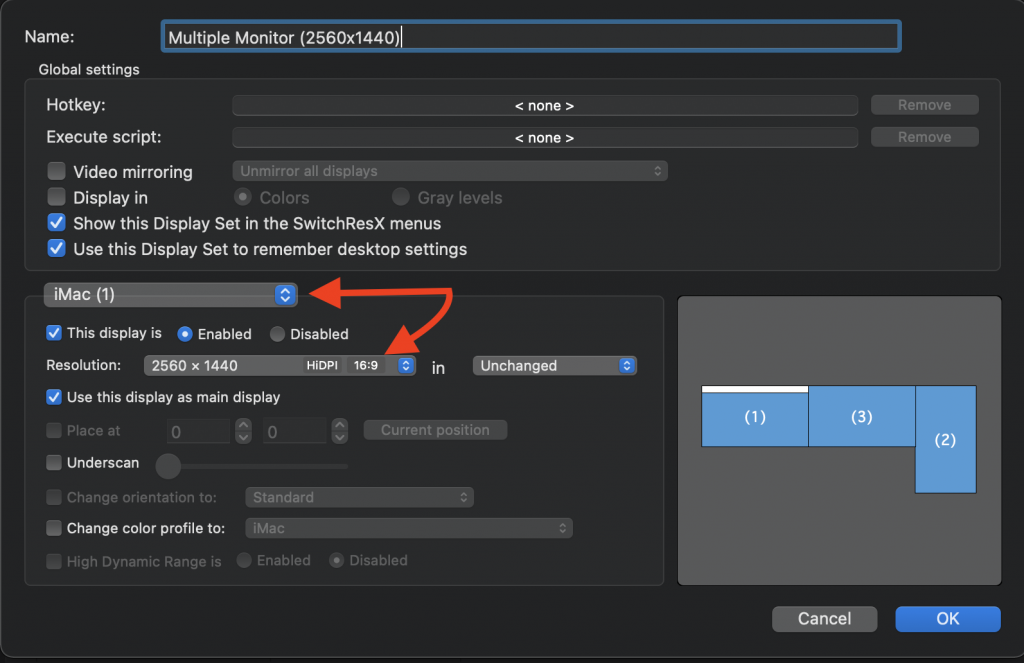
Task: Select the Gray levels radio button
Action: [x=400, y=197]
